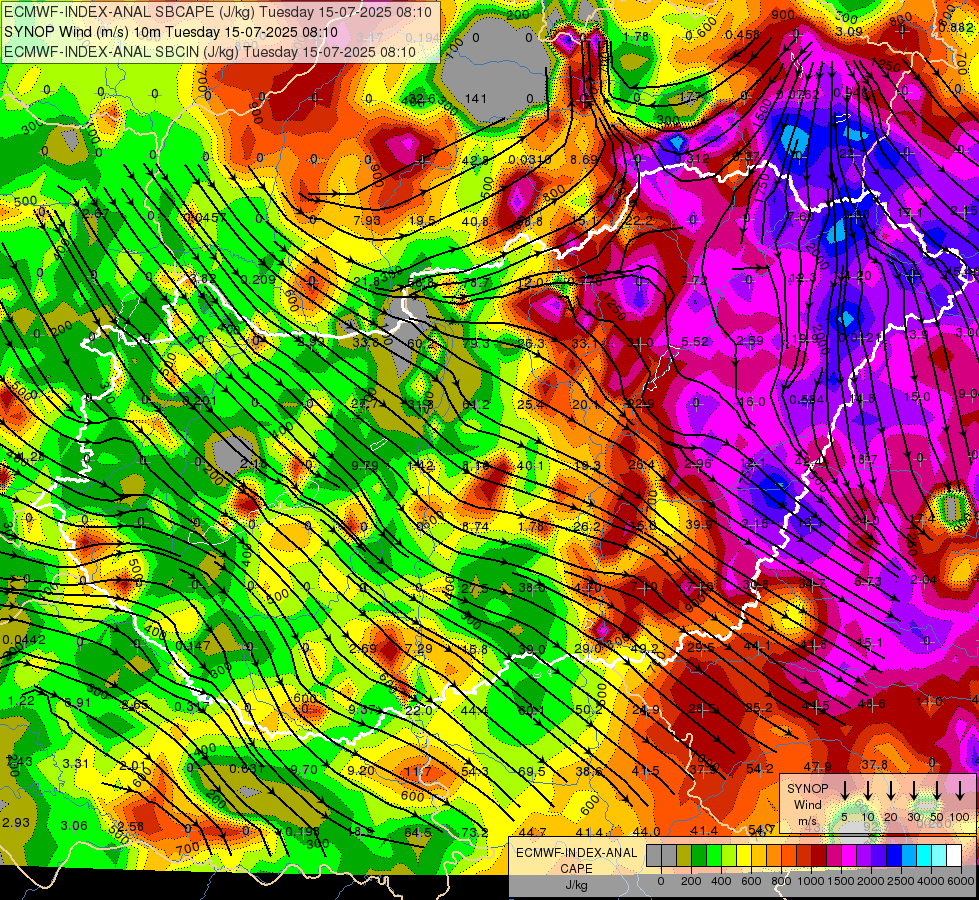Click the 'SYNOP Wind m/s' legend label

coord(807,804)
